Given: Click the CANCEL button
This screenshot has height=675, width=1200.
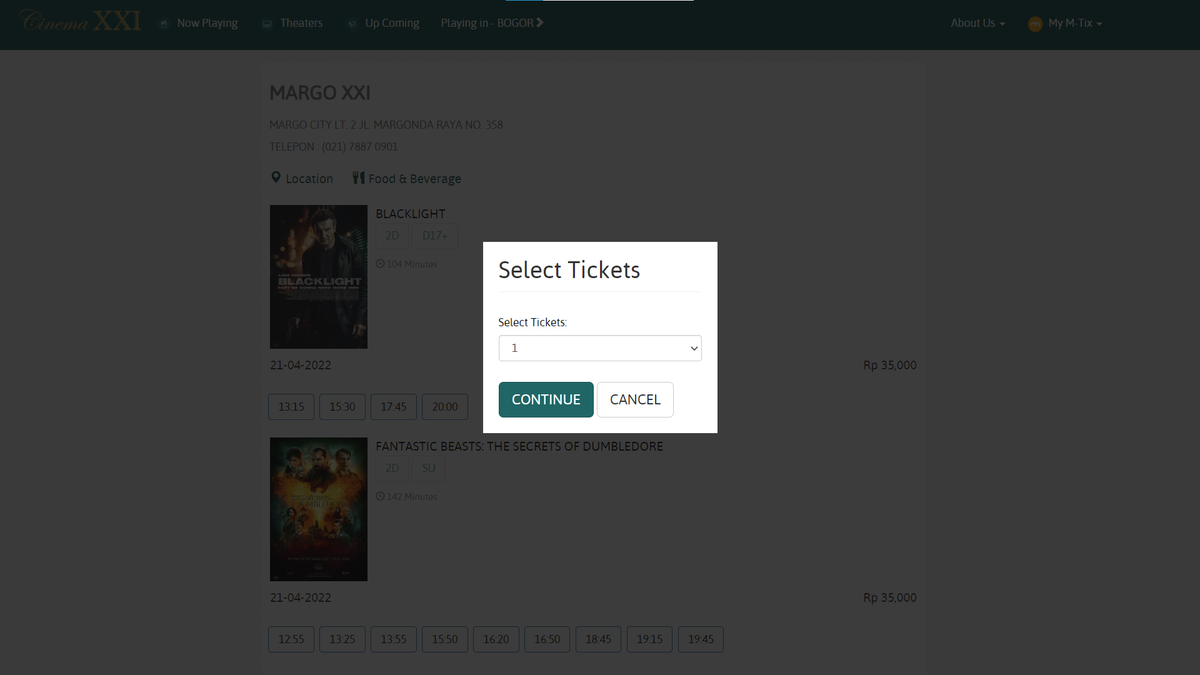Looking at the screenshot, I should point(635,399).
